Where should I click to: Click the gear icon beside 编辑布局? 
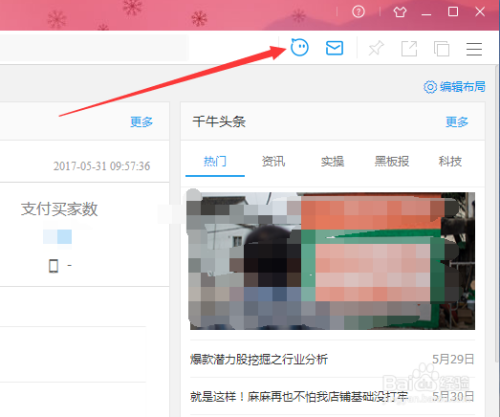(430, 87)
